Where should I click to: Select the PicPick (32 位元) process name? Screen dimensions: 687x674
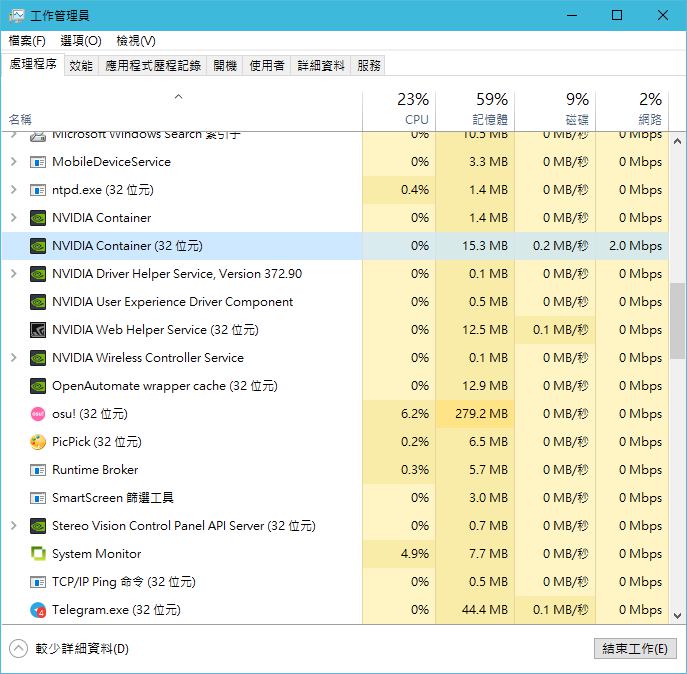pos(97,442)
